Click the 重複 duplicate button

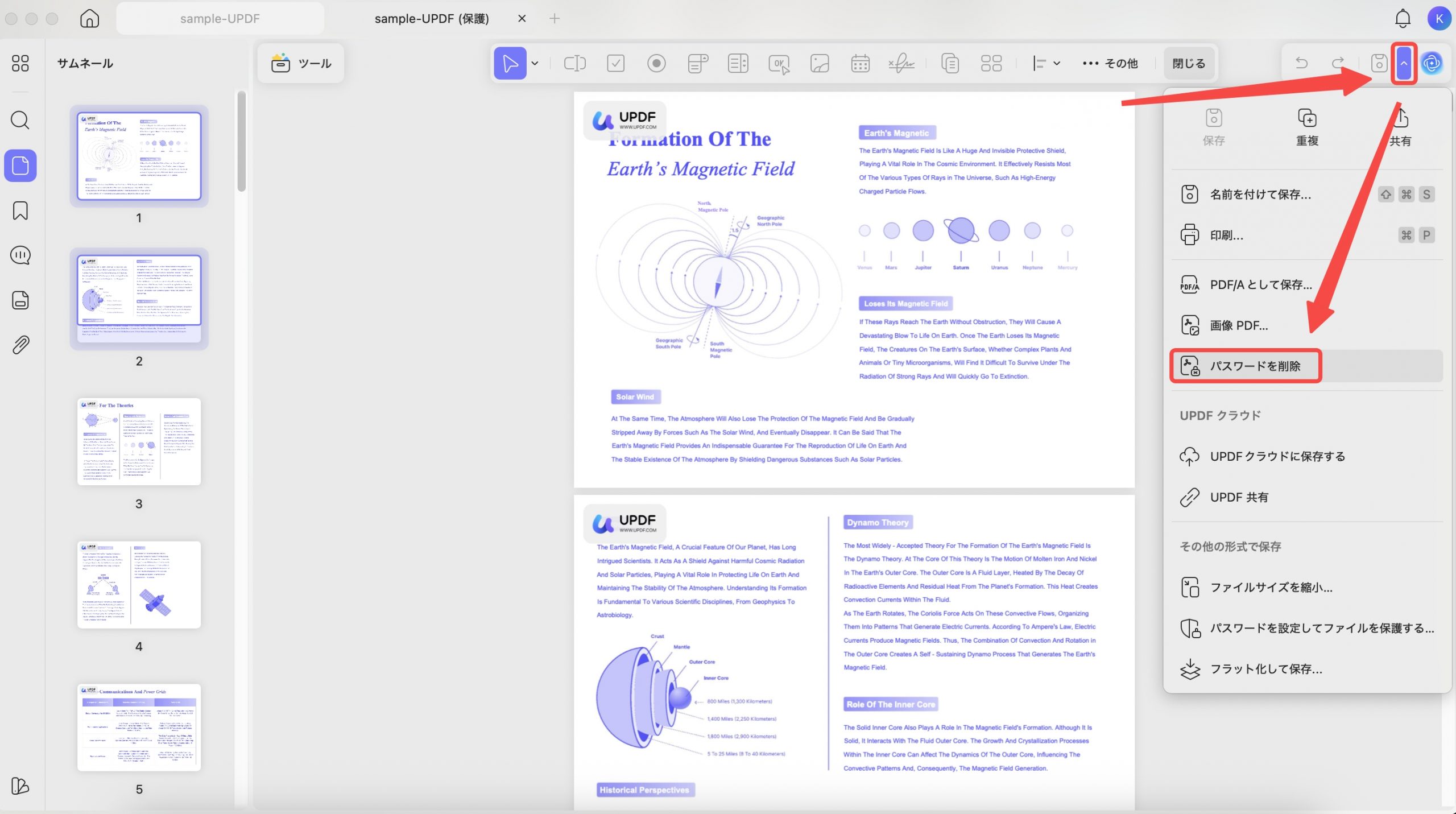pyautogui.click(x=1307, y=127)
